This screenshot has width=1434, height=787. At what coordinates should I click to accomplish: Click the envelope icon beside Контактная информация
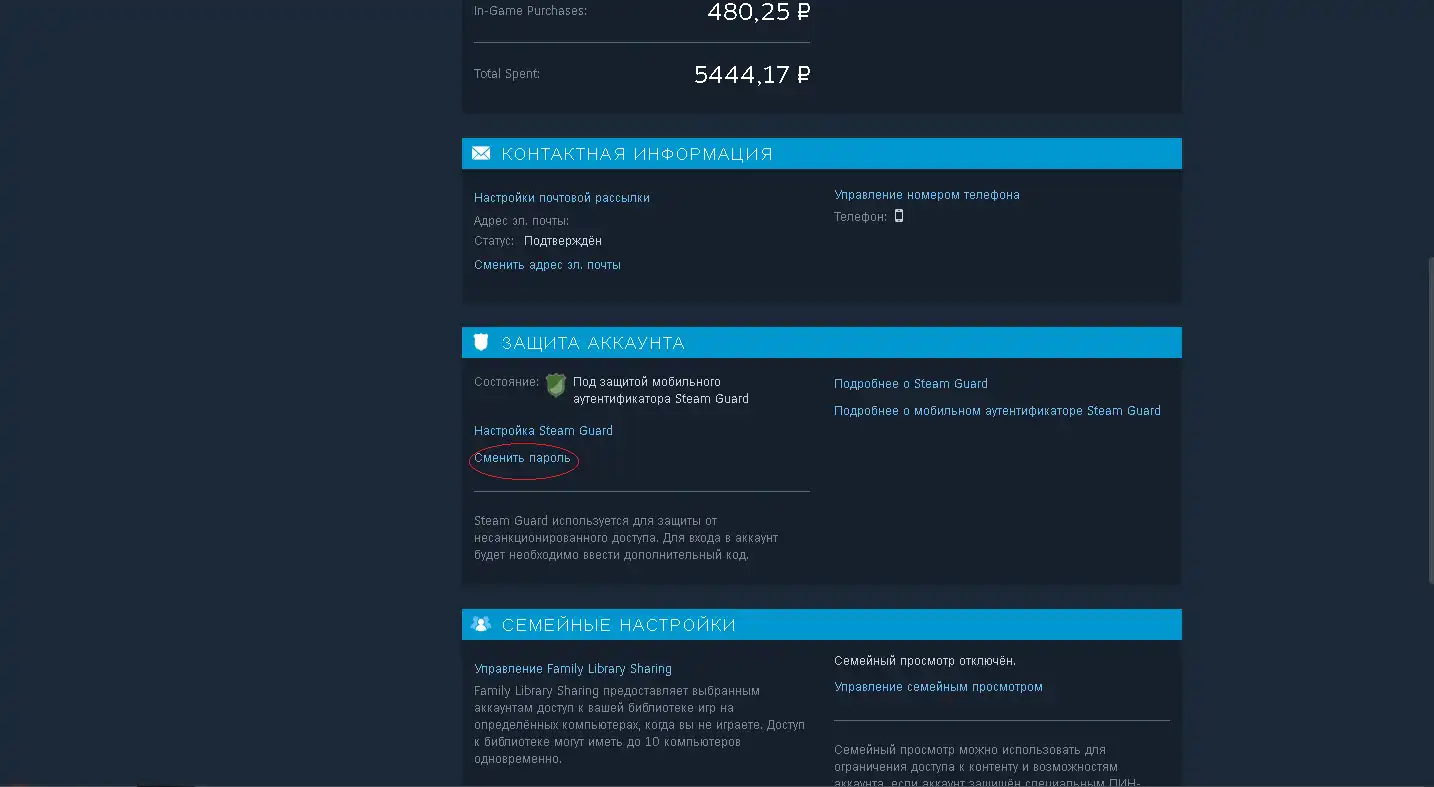click(481, 154)
